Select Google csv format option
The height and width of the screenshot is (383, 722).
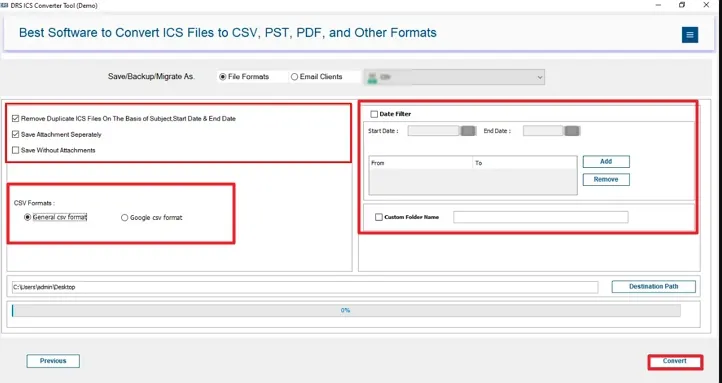(x=124, y=218)
